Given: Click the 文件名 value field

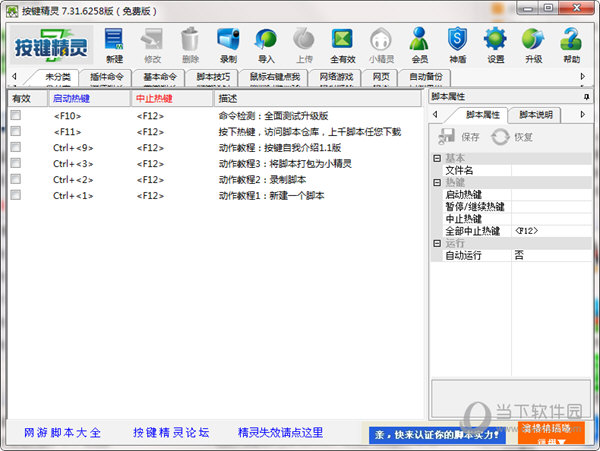Looking at the screenshot, I should [x=551, y=170].
